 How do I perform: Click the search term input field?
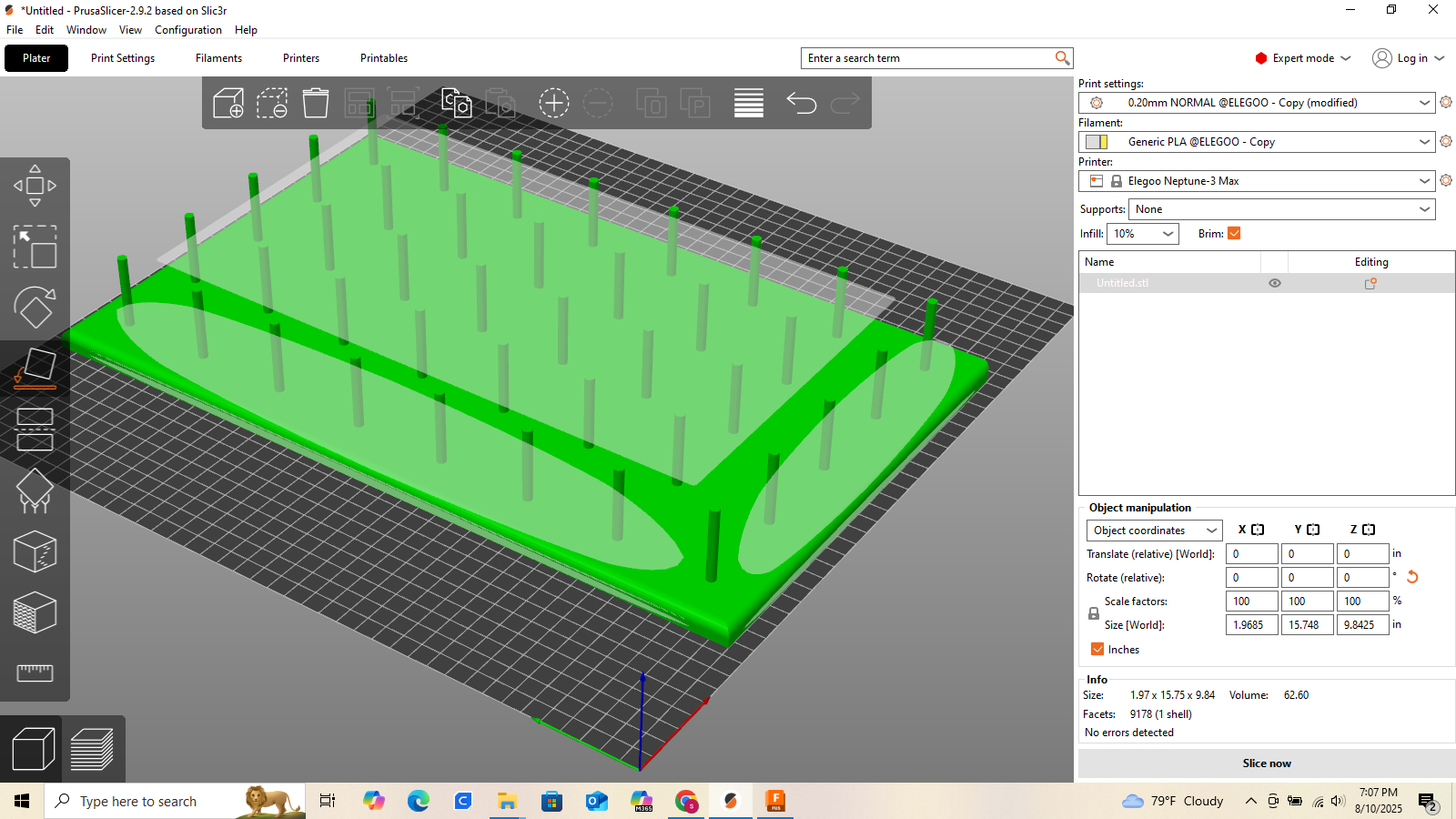928,58
